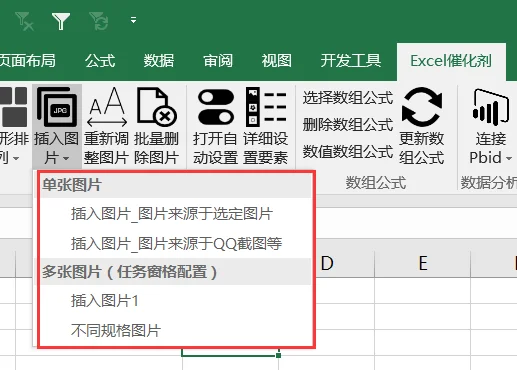Switch to the 视图 tab
Image resolution: width=517 pixels, height=370 pixels.
276,61
